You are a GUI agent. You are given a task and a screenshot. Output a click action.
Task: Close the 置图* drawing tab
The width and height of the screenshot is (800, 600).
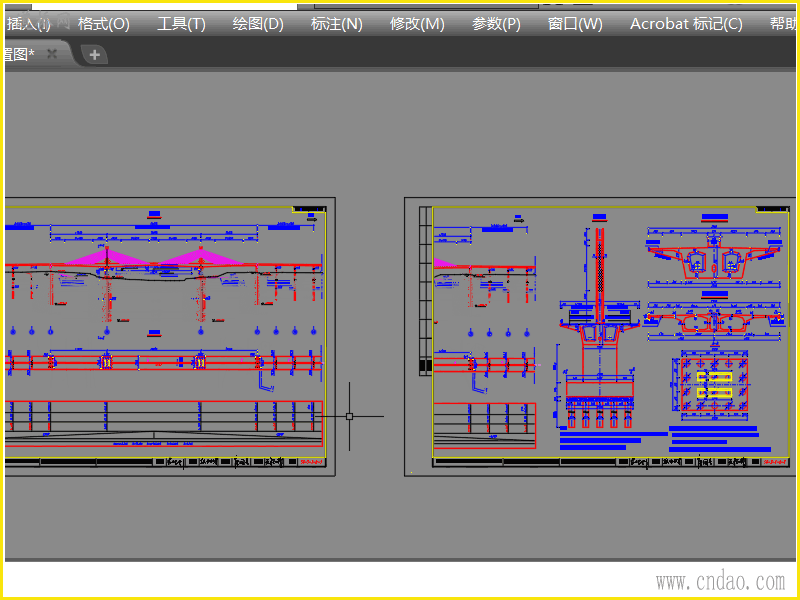[52, 54]
